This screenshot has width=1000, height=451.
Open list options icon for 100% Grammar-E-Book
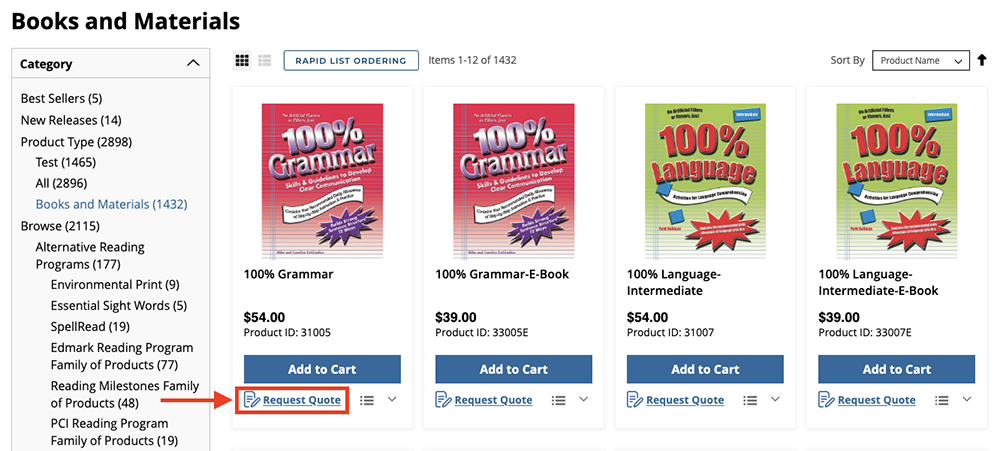559,400
